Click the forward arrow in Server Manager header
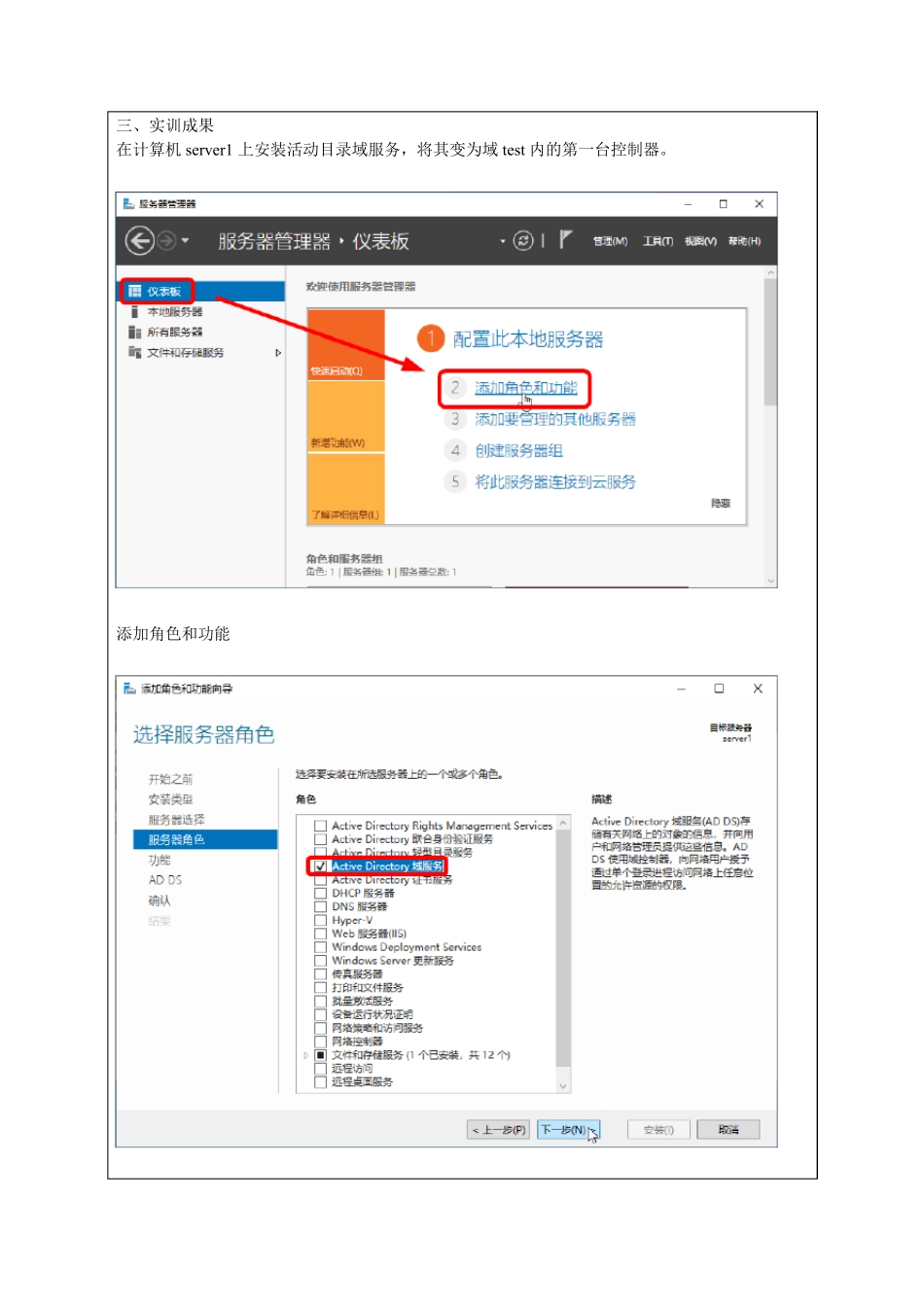 166,240
